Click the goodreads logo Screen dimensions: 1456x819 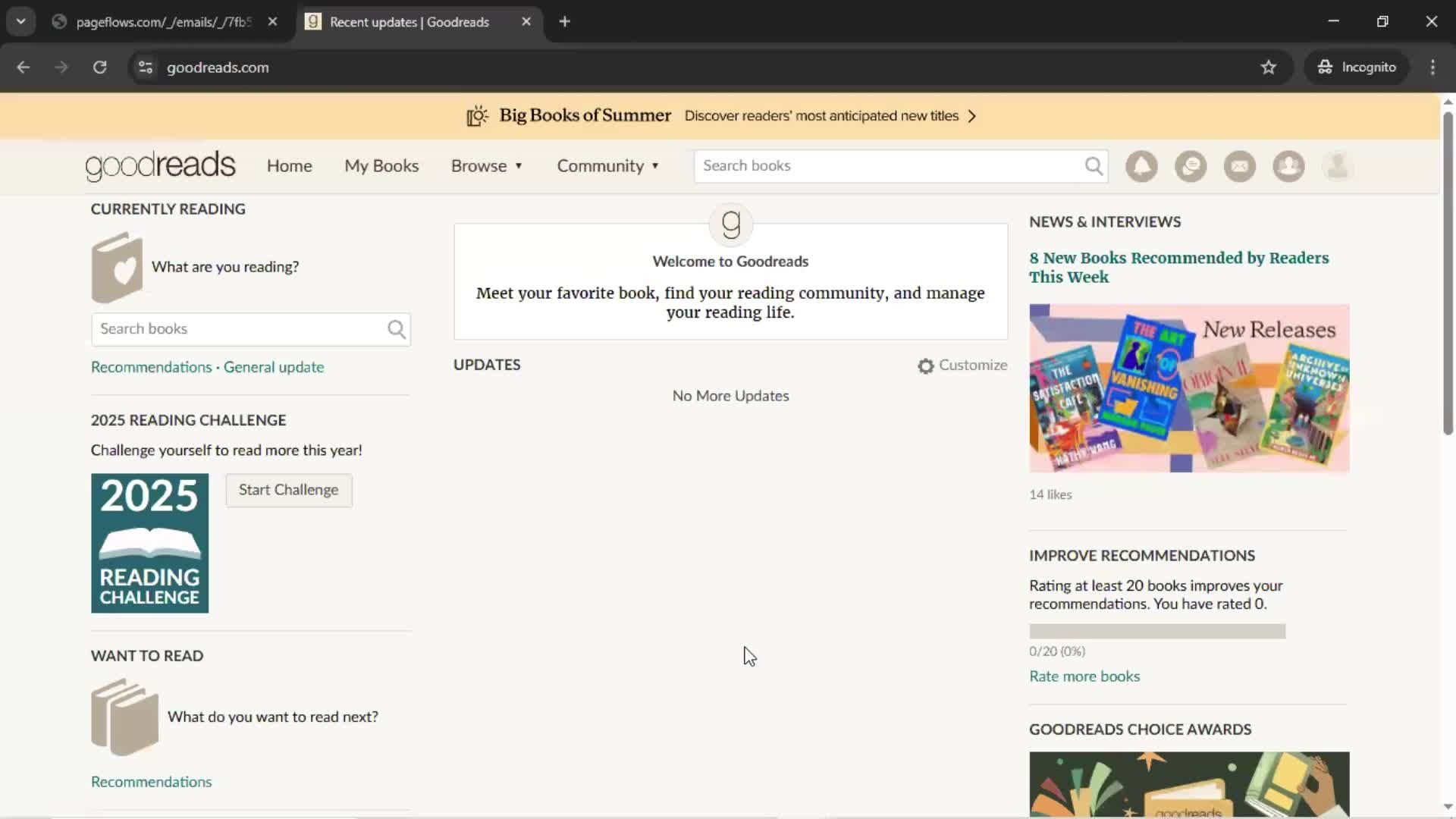tap(160, 166)
